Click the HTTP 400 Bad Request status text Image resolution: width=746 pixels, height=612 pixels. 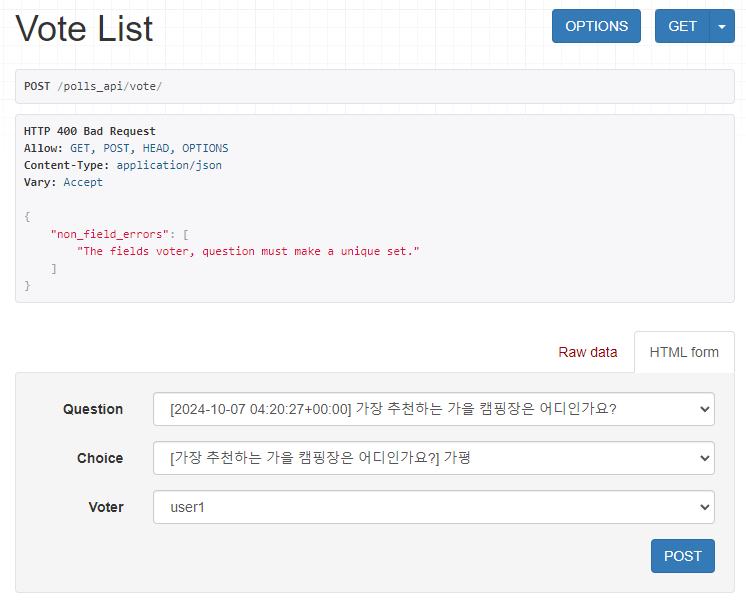coord(90,131)
